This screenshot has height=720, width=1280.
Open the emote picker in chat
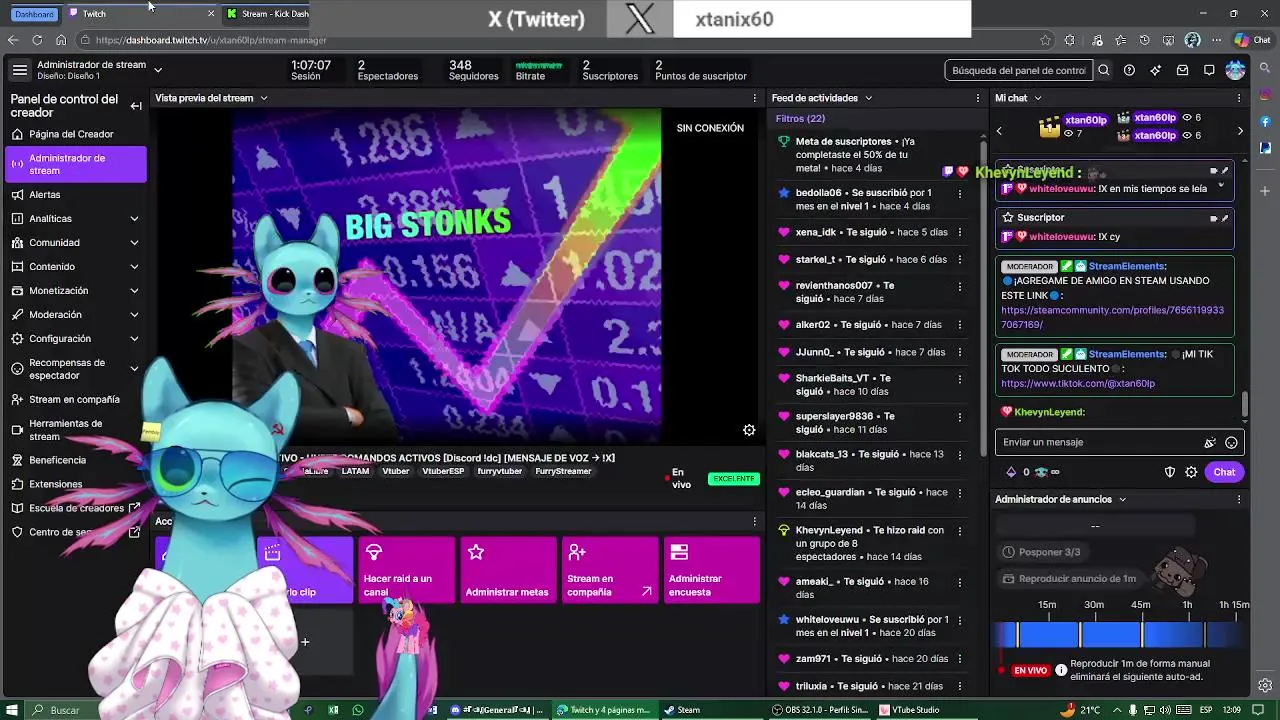[1231, 442]
